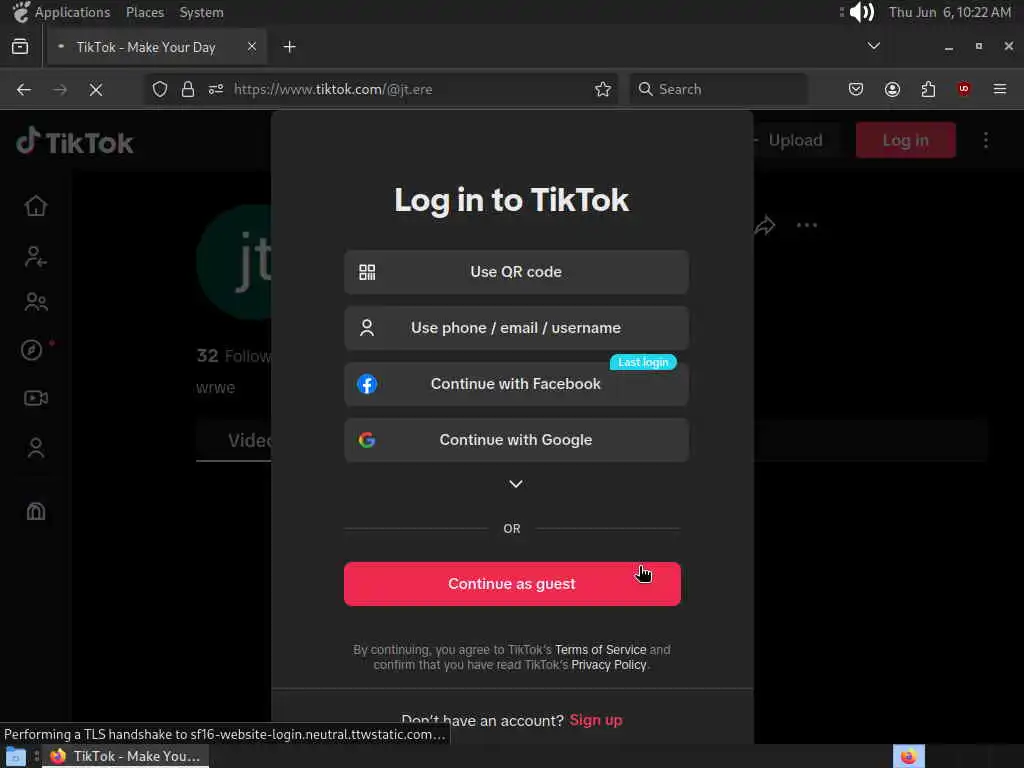Open Firefox View icon beside tabs
Image resolution: width=1024 pixels, height=768 pixels.
pos(20,46)
